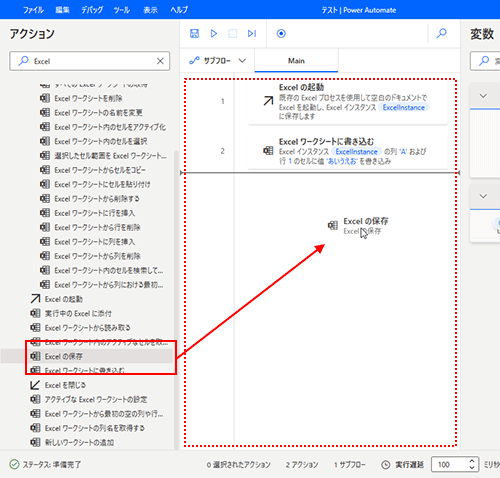Image resolution: width=500 pixels, height=478 pixels.
Task: Click the Excel ワークシートの列名を取得する icon
Action: (x=35, y=428)
